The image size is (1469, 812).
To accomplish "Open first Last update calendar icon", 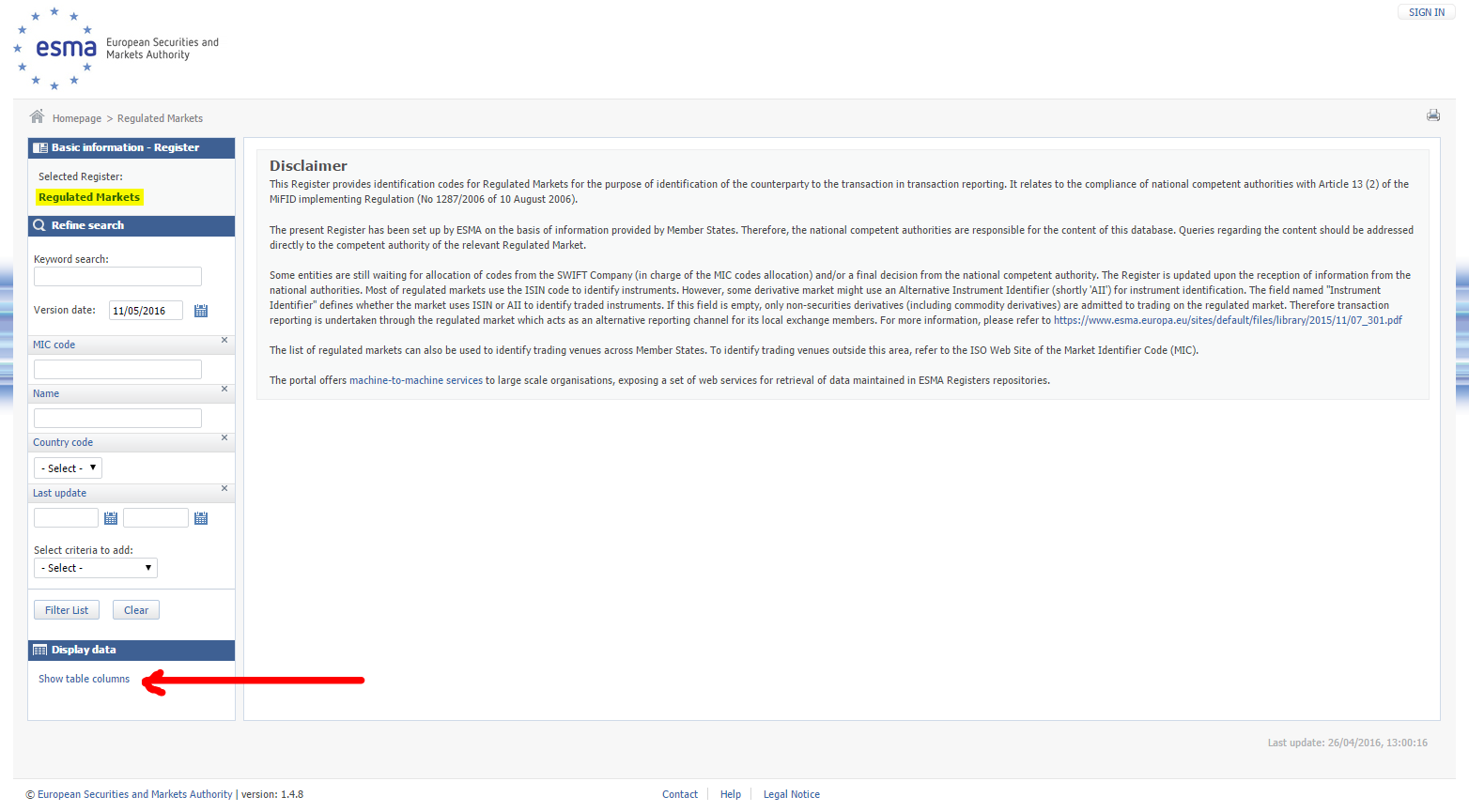I will tap(111, 518).
